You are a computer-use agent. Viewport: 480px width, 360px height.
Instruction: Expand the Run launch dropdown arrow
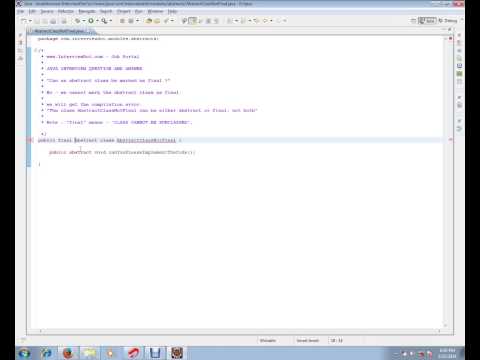coord(97,21)
